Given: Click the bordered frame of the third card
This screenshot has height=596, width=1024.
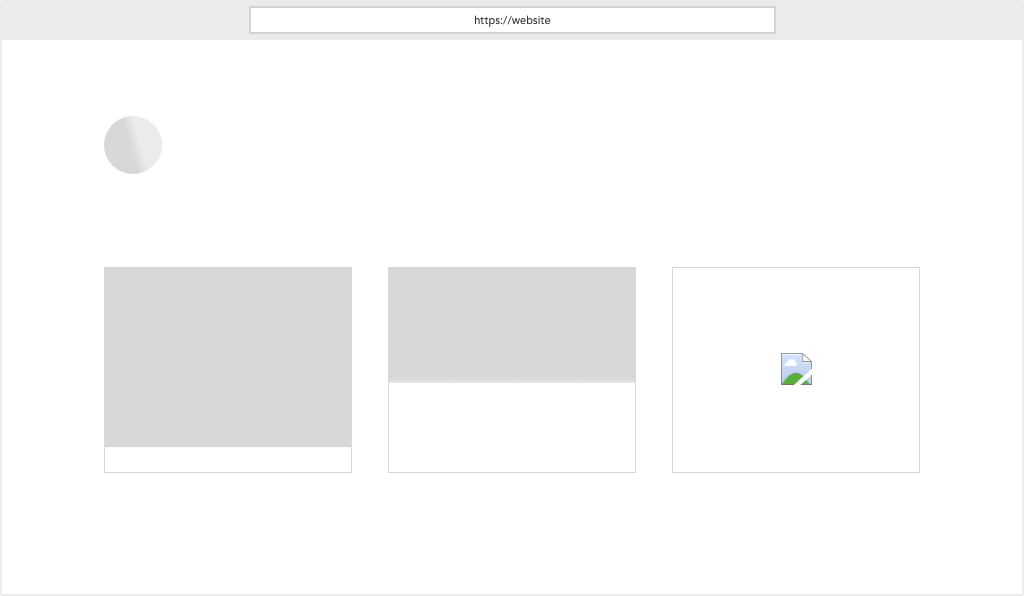Looking at the screenshot, I should coord(672,369).
